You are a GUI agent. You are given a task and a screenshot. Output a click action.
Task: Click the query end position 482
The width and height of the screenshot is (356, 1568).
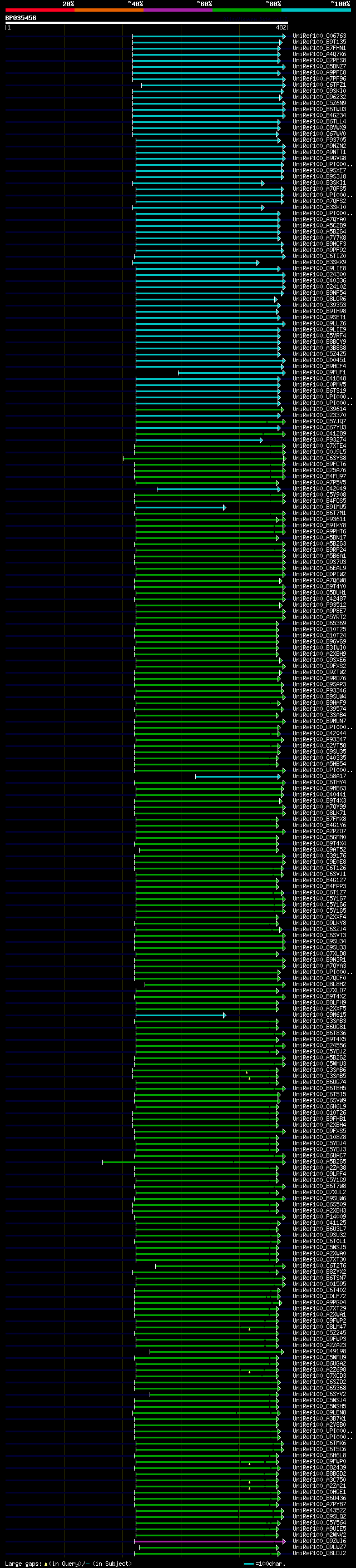click(x=280, y=27)
